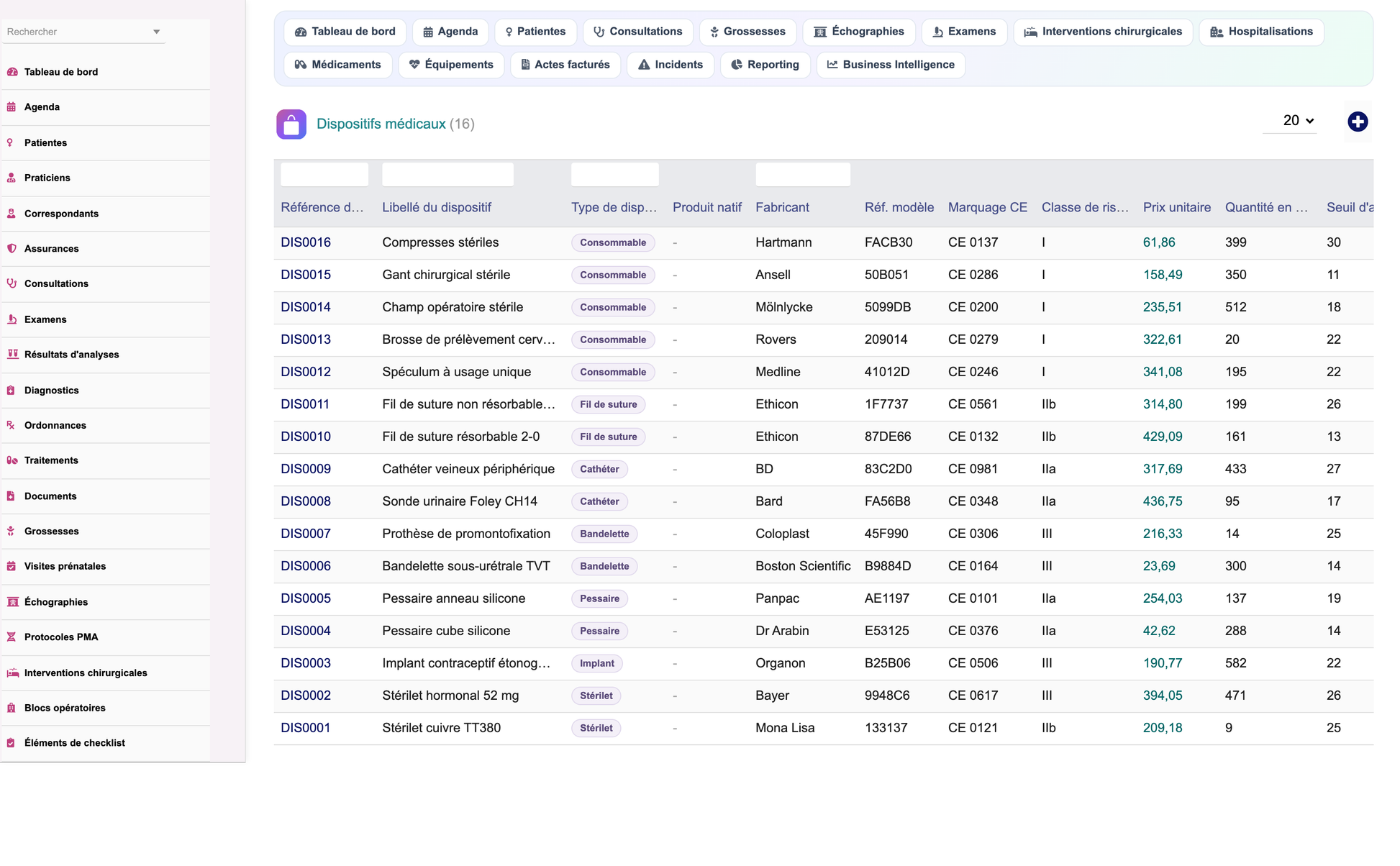Open device DIS0007 reference link
1400x866 pixels.
tap(306, 534)
